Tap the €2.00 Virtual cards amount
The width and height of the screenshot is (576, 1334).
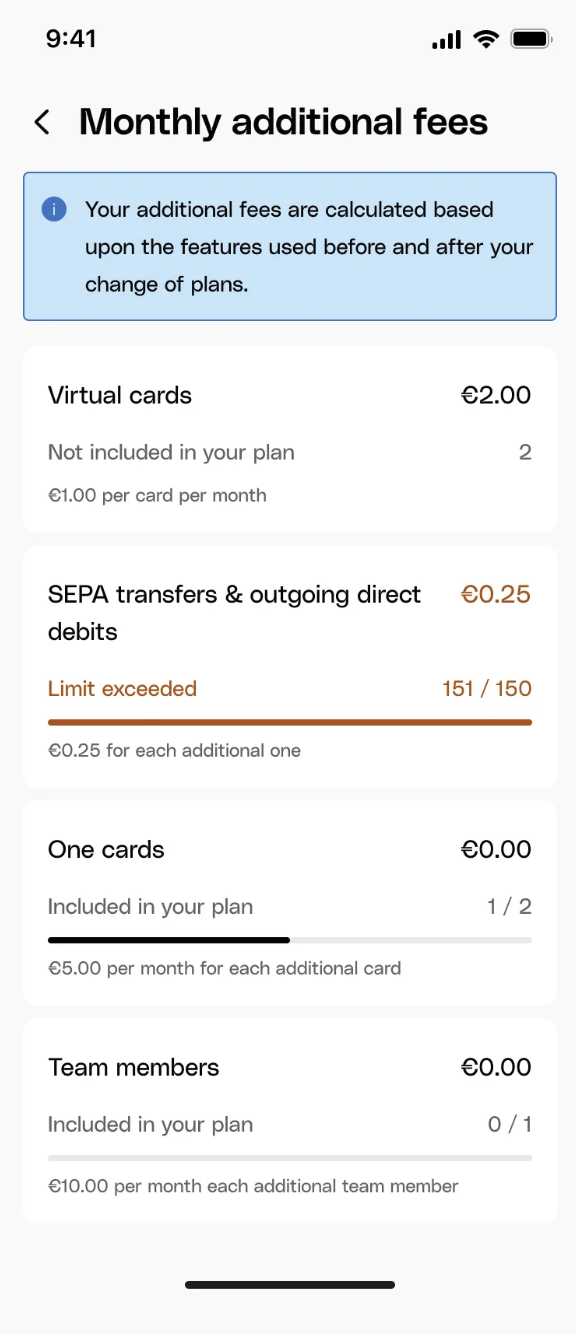[496, 395]
